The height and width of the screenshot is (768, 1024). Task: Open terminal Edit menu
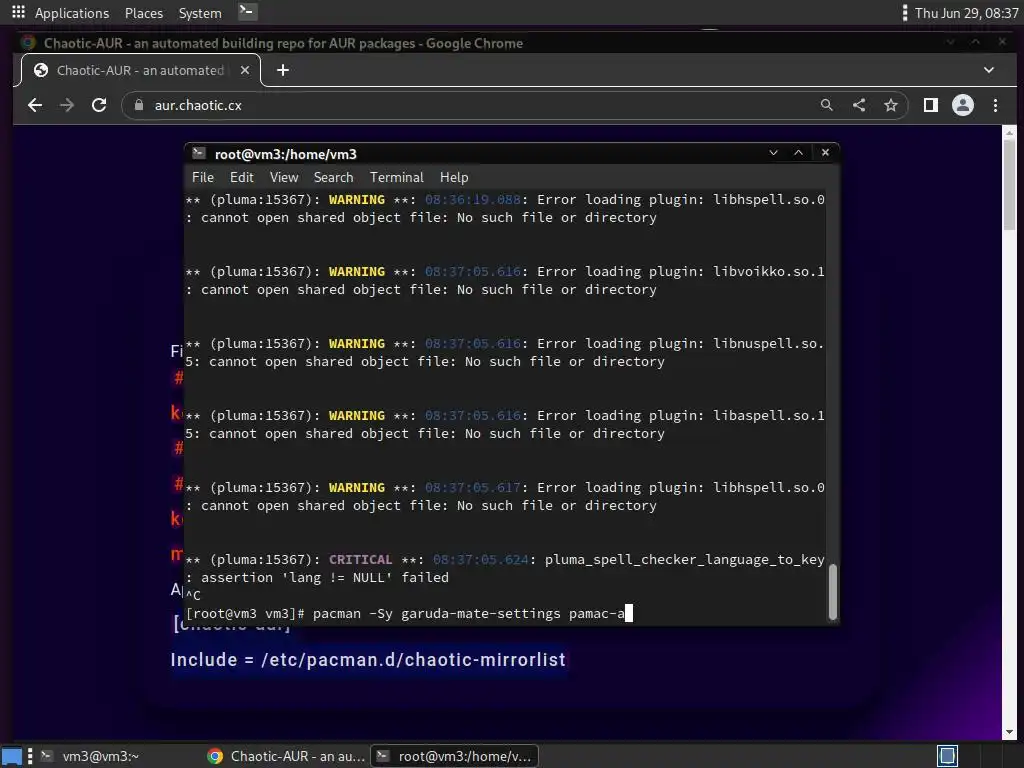[241, 178]
